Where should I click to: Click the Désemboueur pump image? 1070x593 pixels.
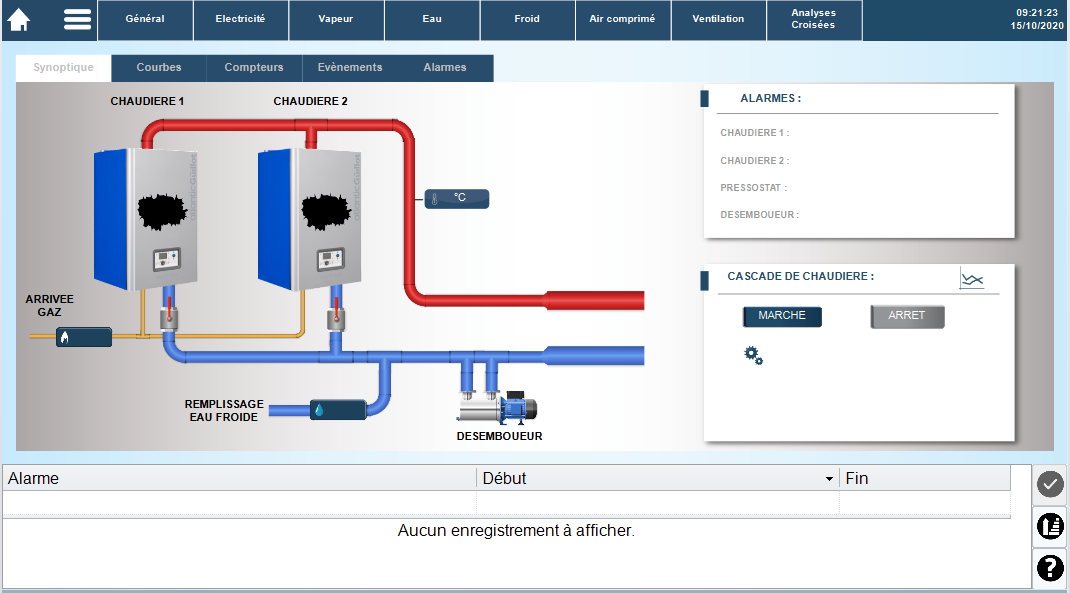pyautogui.click(x=498, y=407)
